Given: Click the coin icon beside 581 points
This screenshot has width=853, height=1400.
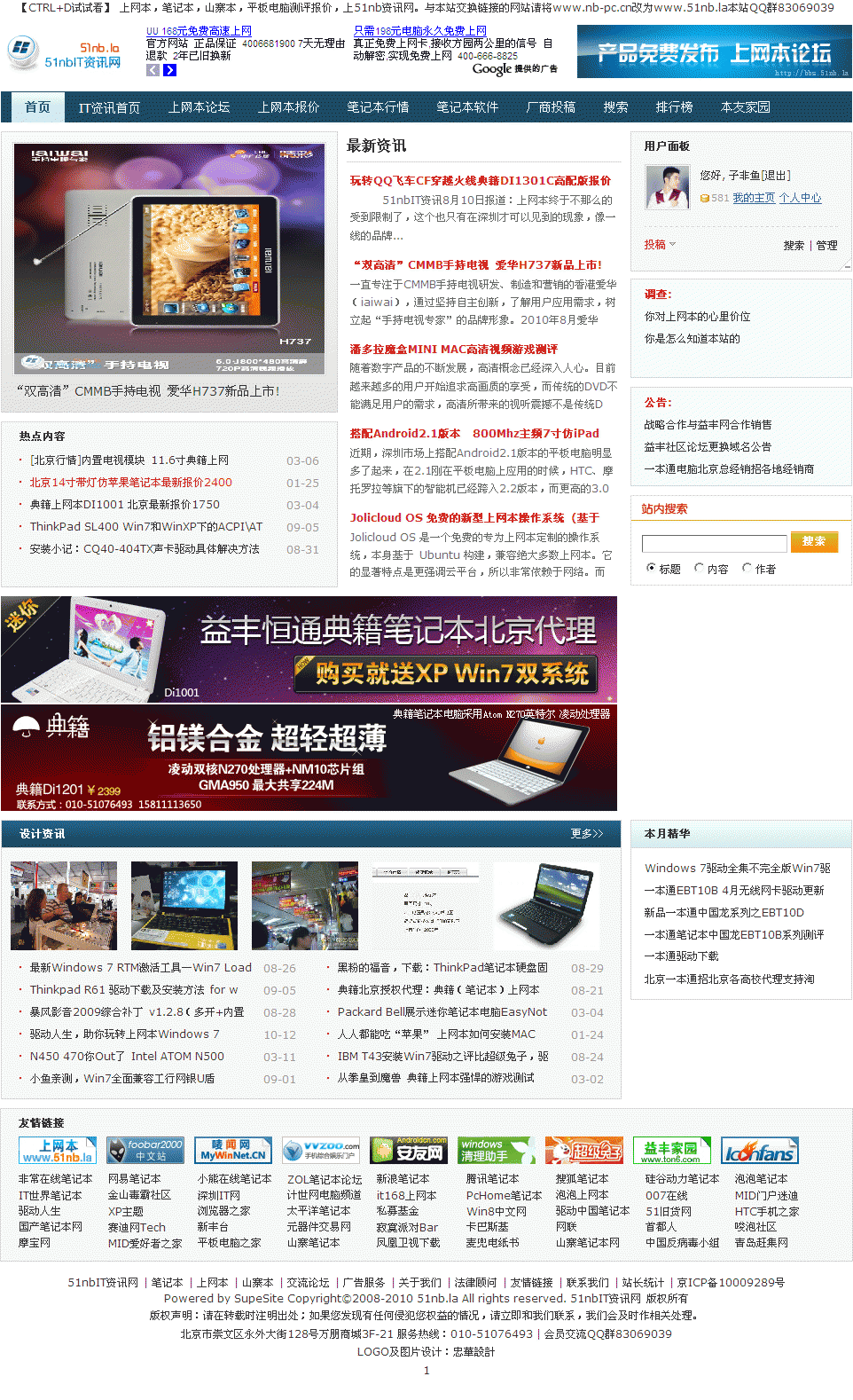Looking at the screenshot, I should pyautogui.click(x=705, y=199).
